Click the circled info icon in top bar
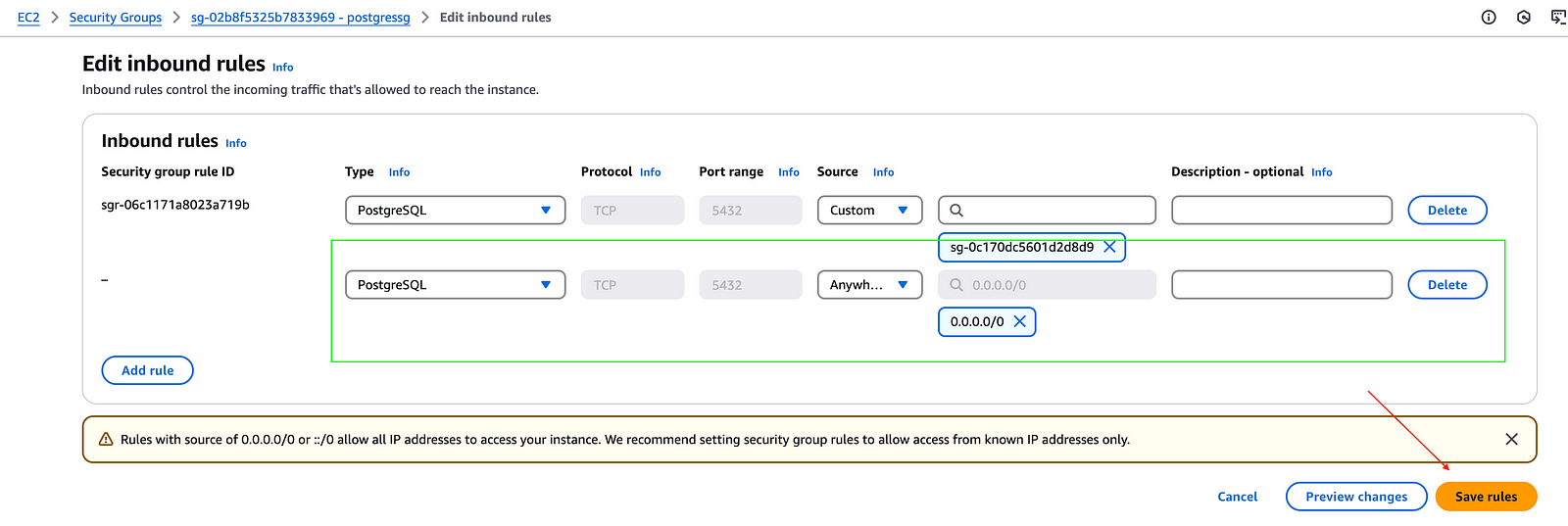Screen dimensions: 1568x526 tap(1489, 18)
